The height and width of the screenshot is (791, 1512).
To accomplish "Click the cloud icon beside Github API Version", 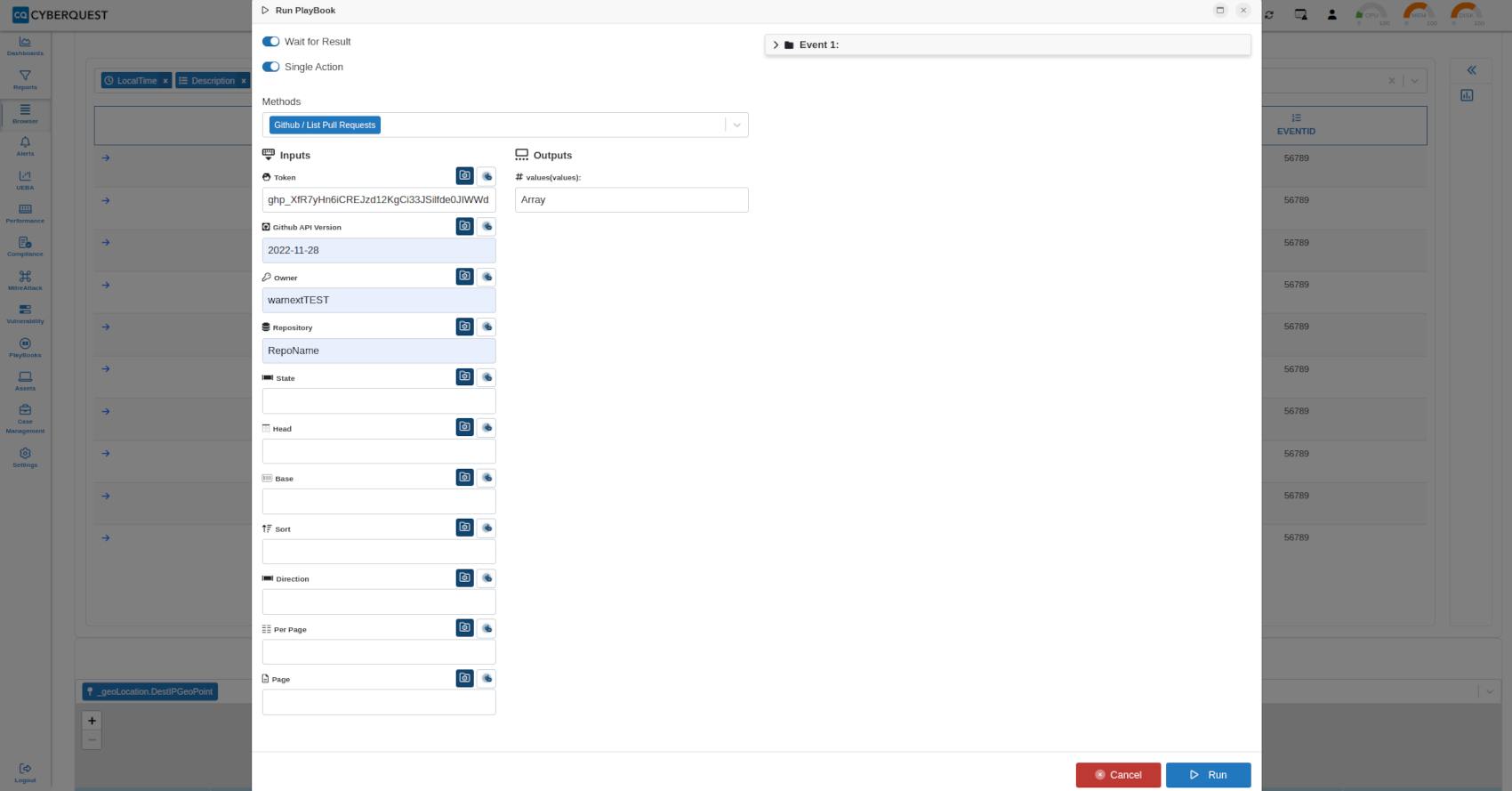I will click(x=487, y=226).
